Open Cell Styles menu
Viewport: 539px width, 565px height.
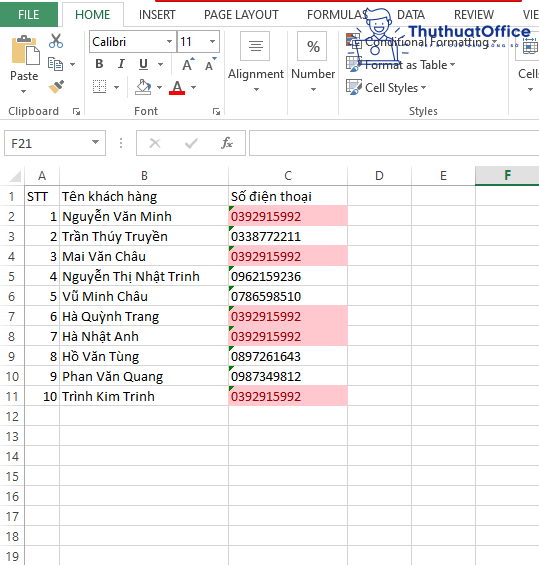pos(386,88)
